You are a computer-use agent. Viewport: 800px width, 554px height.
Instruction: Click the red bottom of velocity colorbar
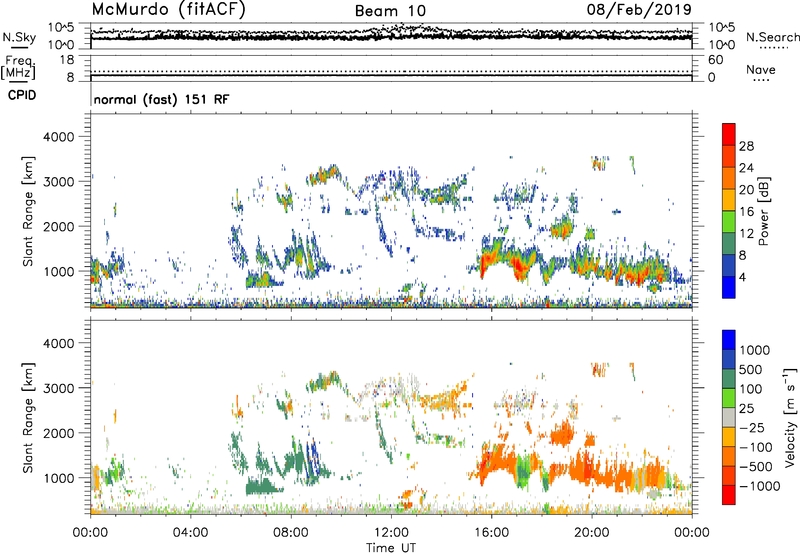729,495
